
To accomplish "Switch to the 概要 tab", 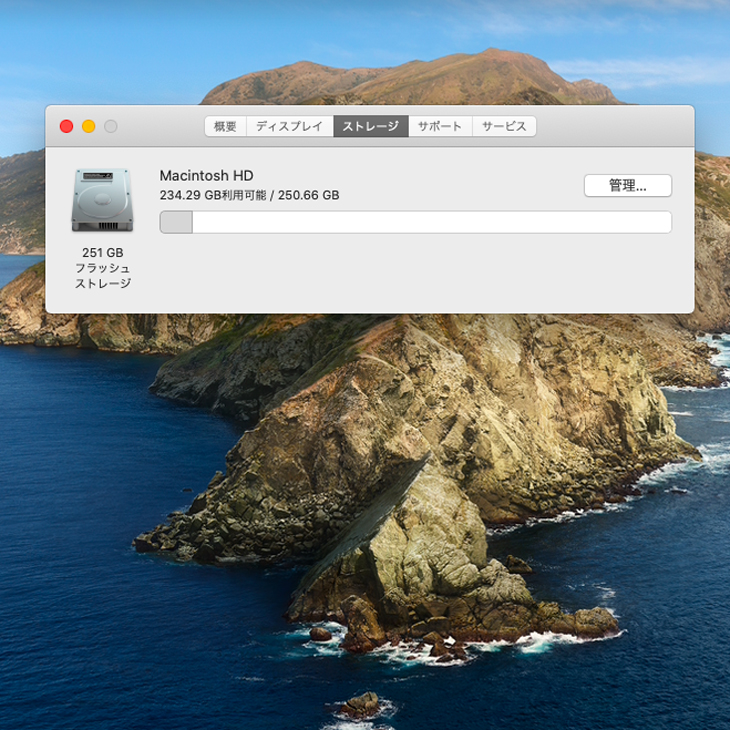I will click(225, 127).
